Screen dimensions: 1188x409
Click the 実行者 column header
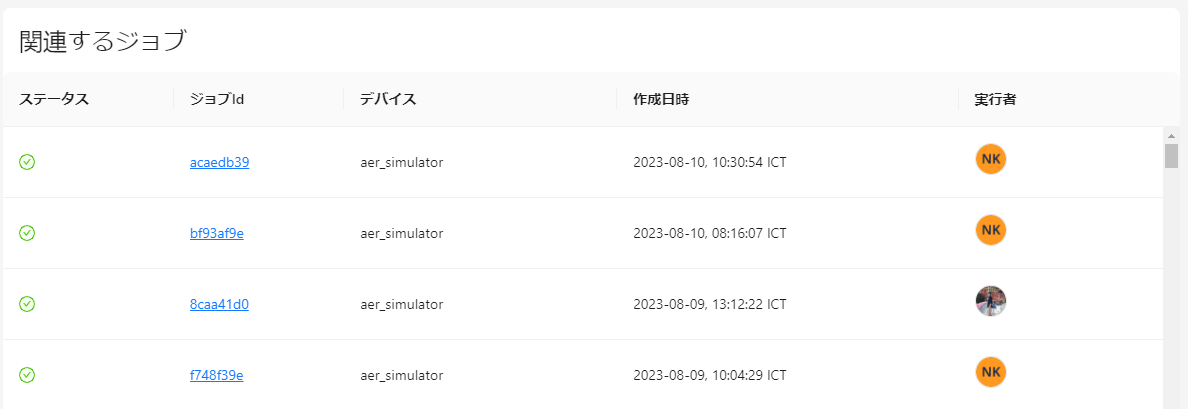click(x=995, y=99)
